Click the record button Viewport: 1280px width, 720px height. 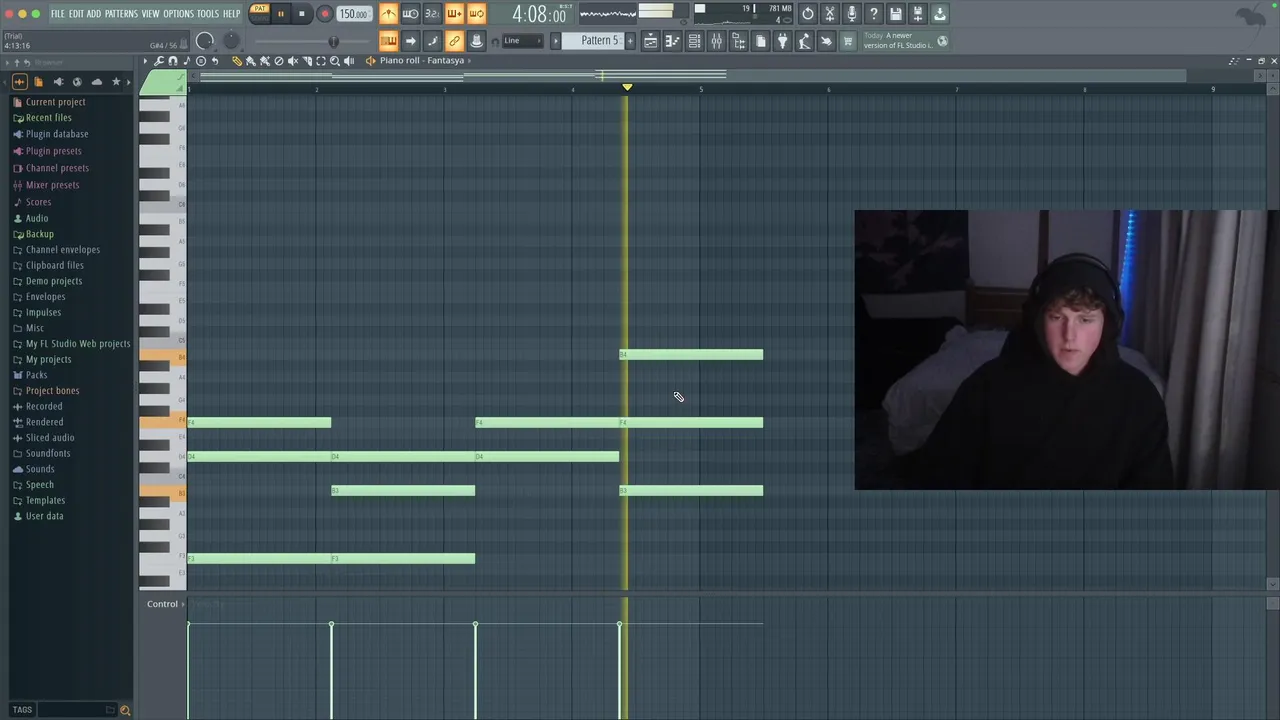coord(324,14)
